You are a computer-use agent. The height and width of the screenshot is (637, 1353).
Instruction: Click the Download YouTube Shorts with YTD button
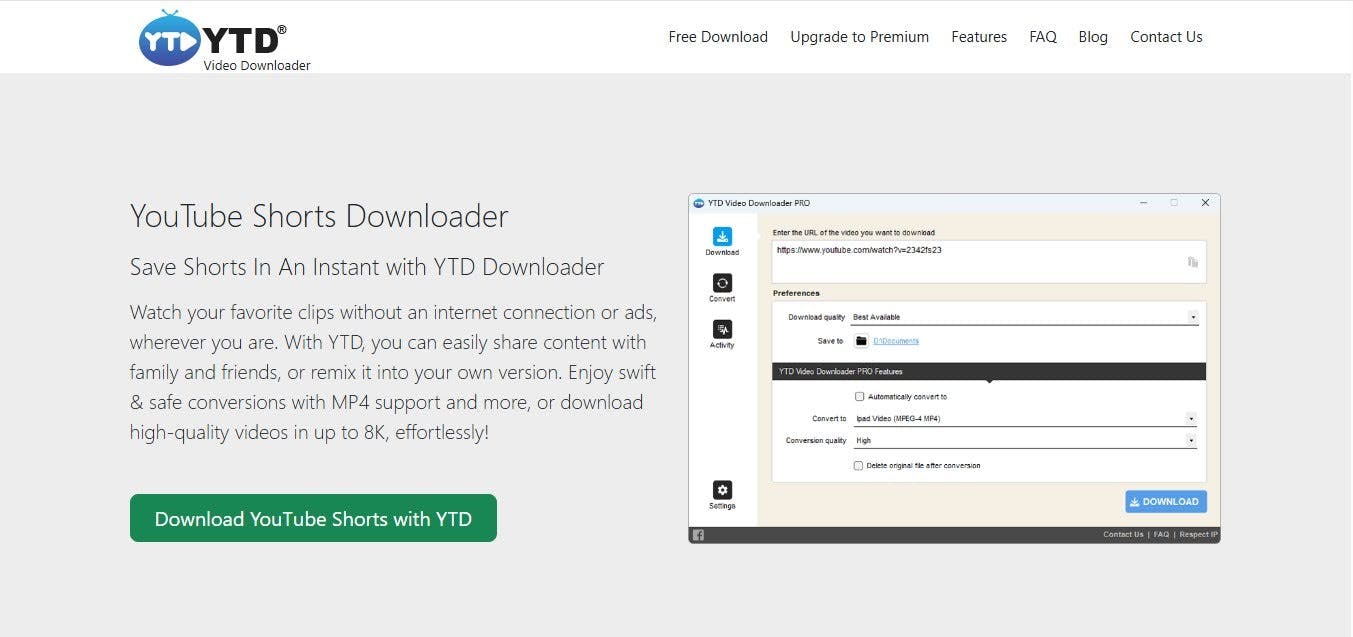coord(313,518)
